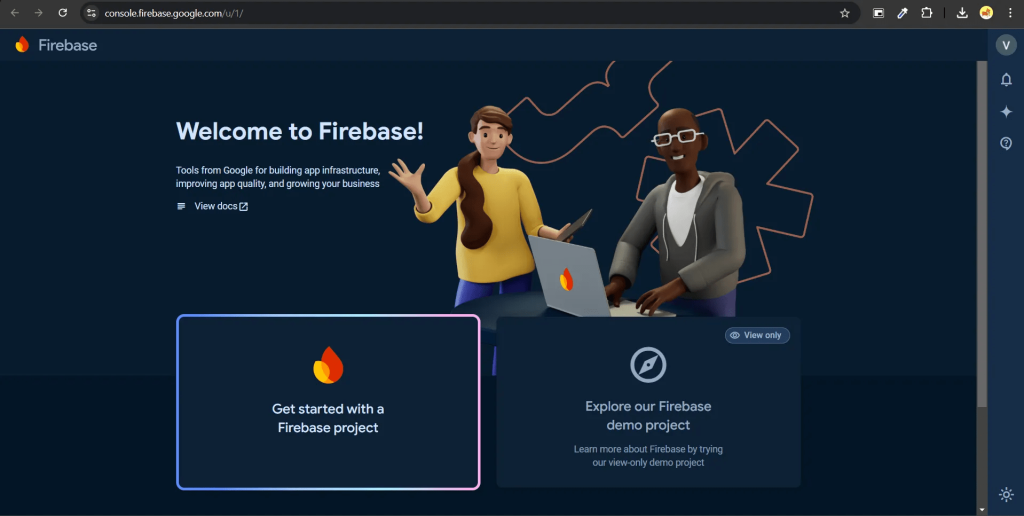Open the browser extensions puzzle icon
The height and width of the screenshot is (516, 1024).
click(x=926, y=13)
